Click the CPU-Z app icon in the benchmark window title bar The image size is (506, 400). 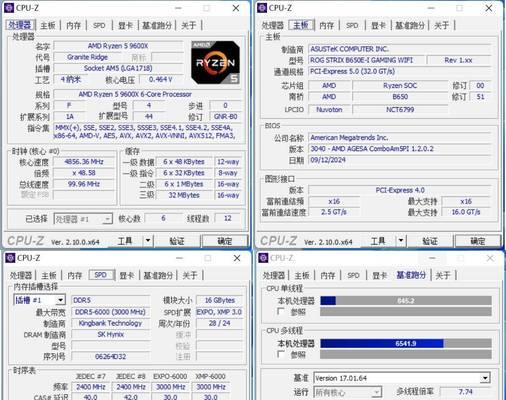coord(263,258)
